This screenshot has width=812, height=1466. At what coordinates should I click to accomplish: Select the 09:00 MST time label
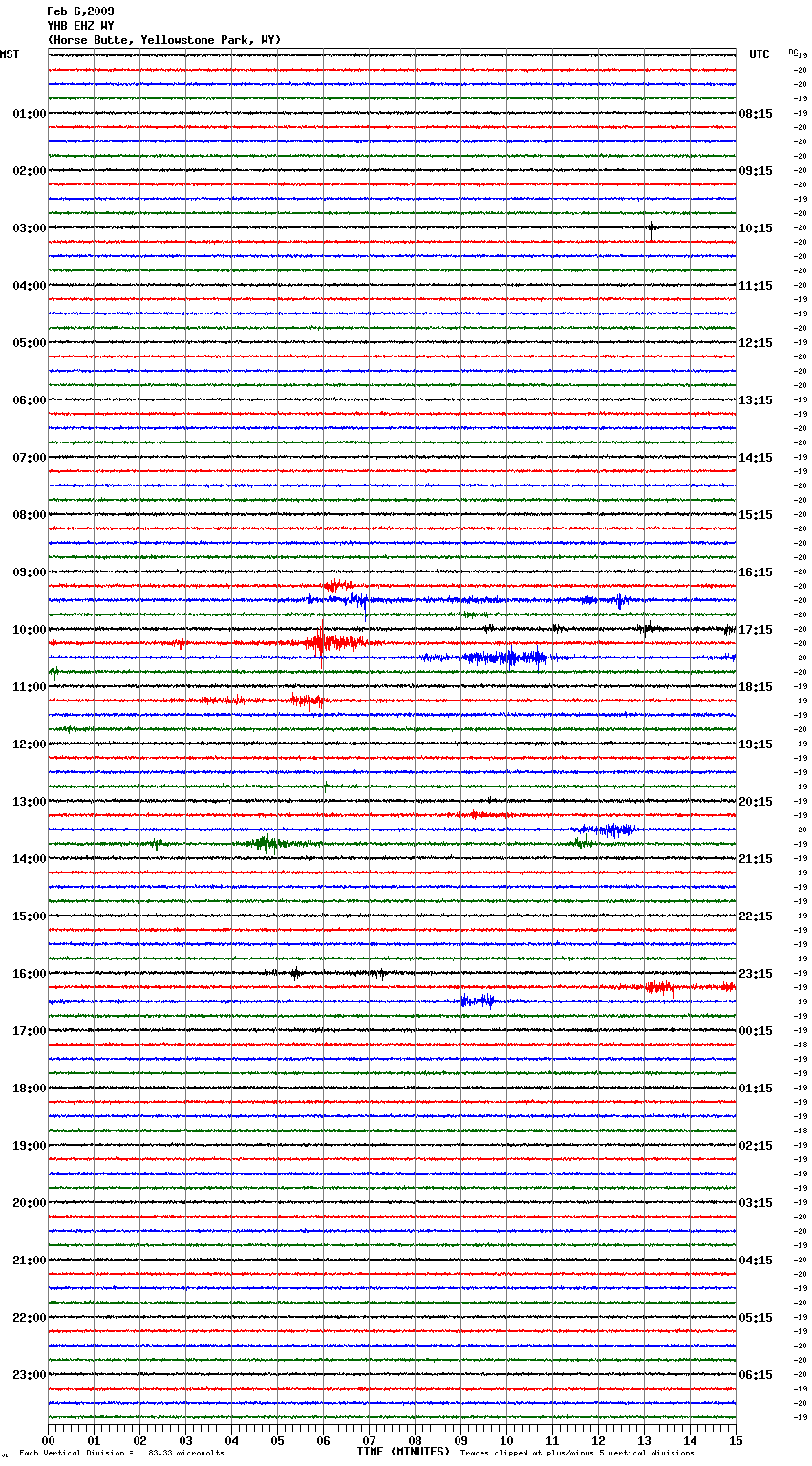coord(30,572)
